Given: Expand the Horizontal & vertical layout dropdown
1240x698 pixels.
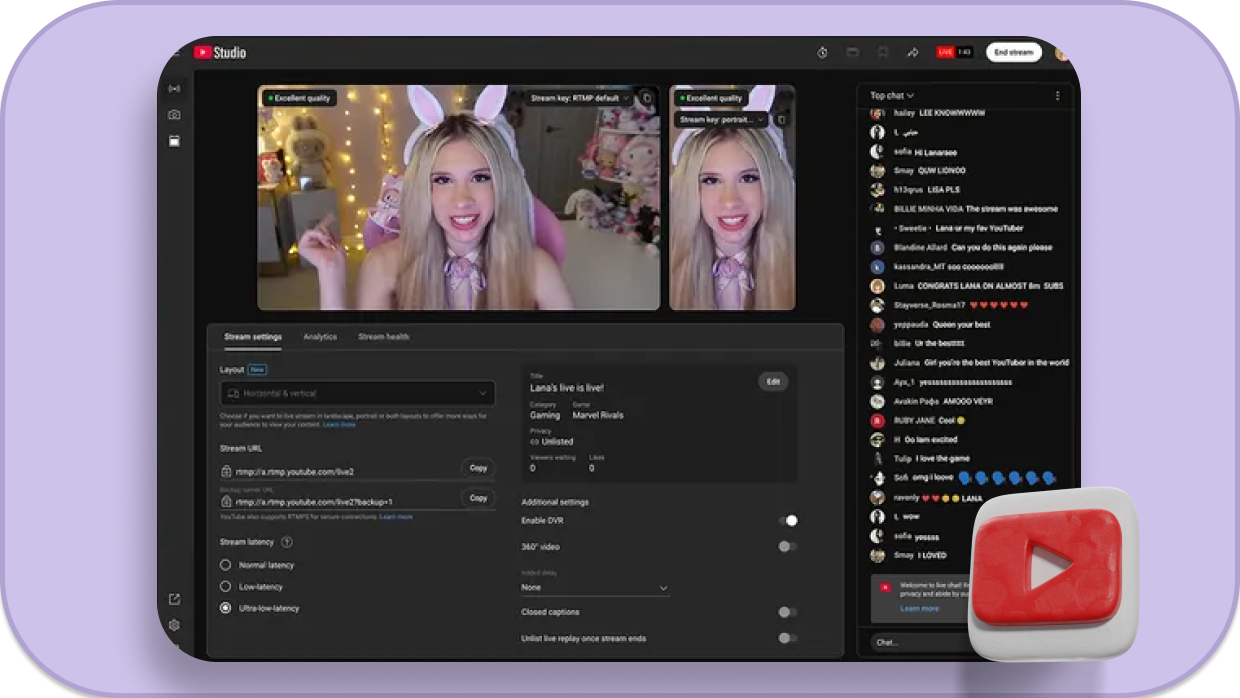Looking at the screenshot, I should click(x=357, y=394).
